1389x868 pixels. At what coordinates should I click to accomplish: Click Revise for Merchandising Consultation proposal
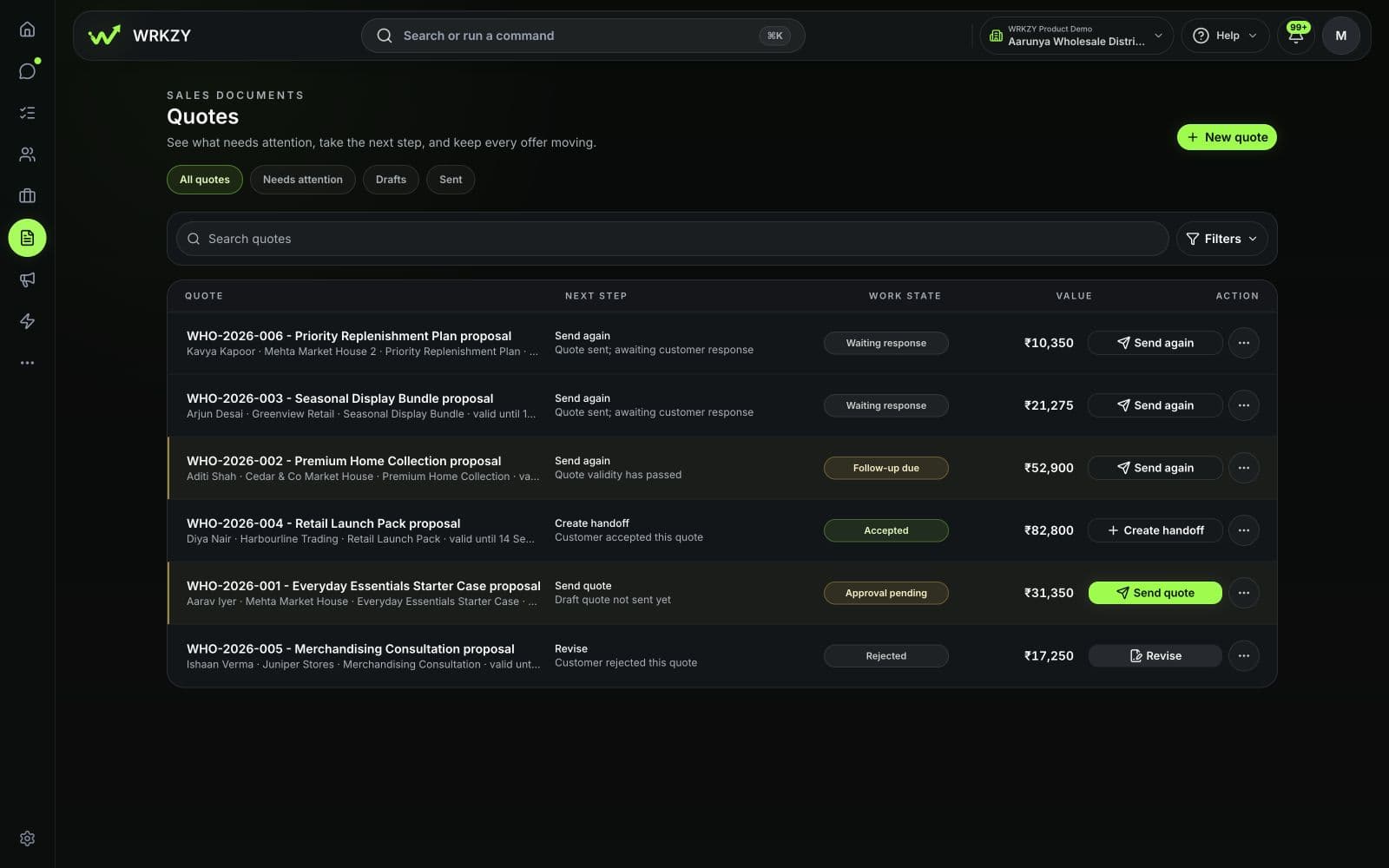tap(1155, 655)
